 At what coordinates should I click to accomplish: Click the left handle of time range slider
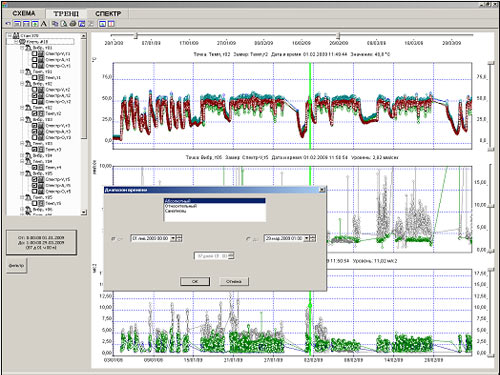pos(136,35)
